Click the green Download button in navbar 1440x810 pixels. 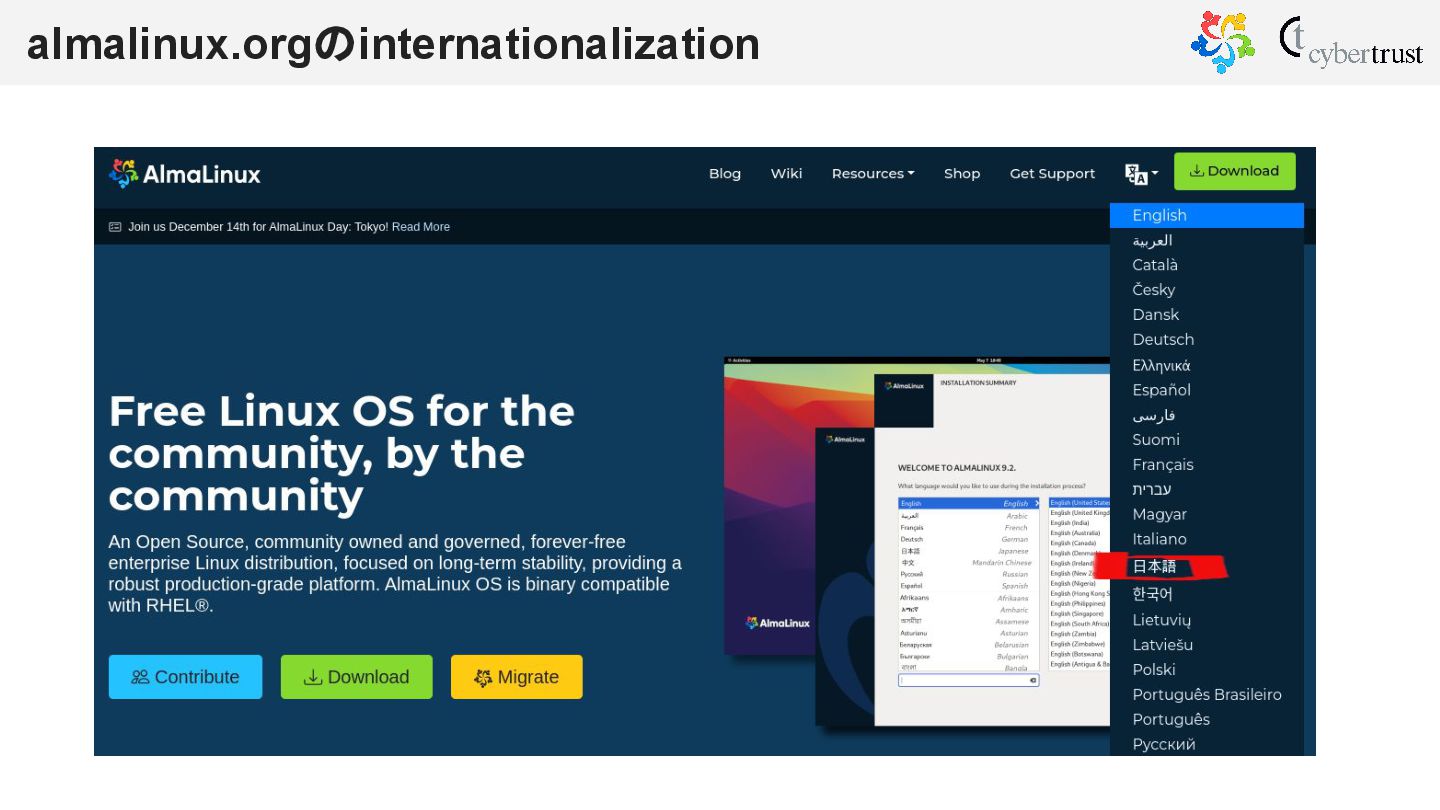click(1234, 171)
